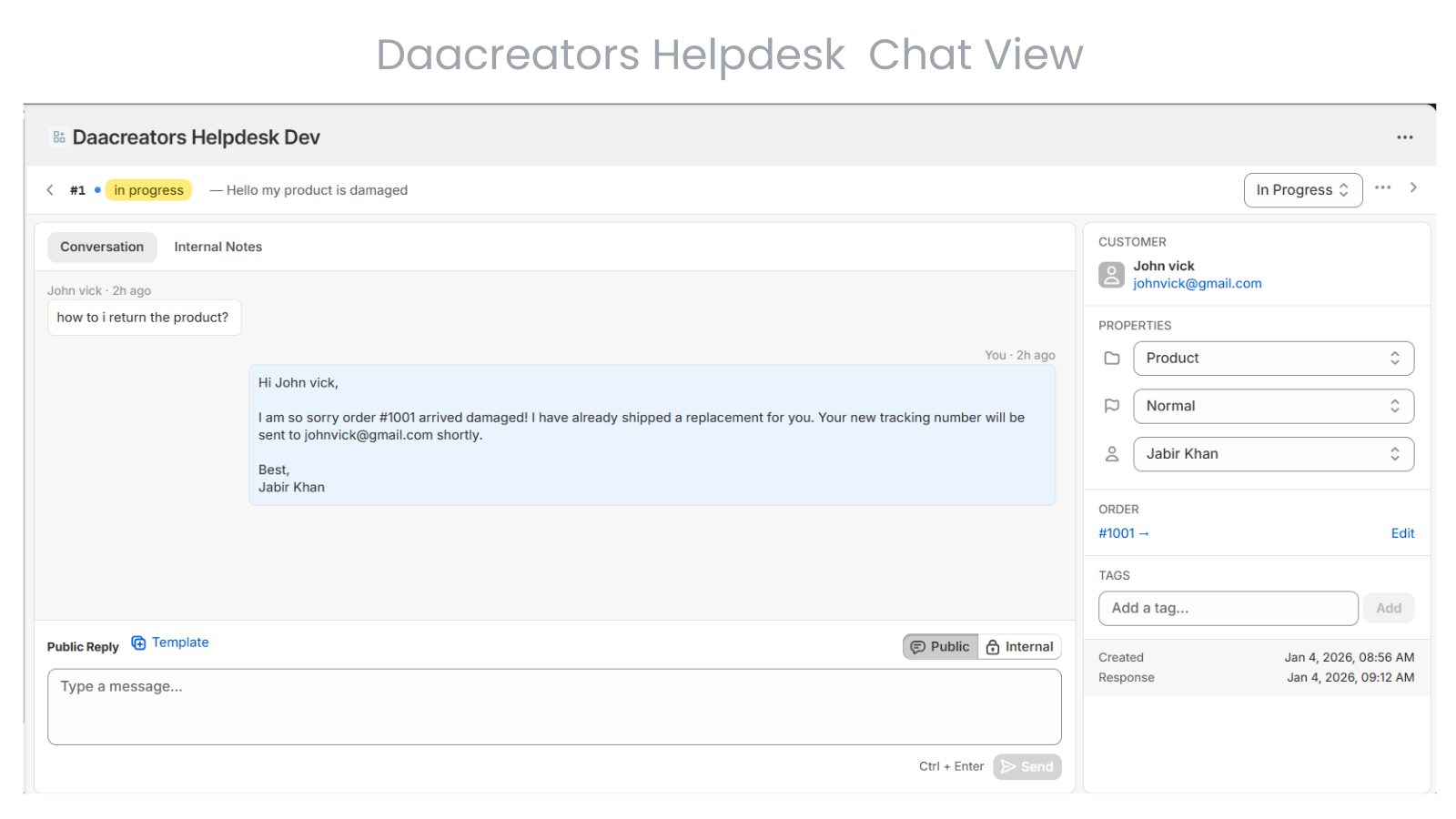The width and height of the screenshot is (1456, 819).
Task: Switch the reply mode to Internal
Action: pos(1019,646)
